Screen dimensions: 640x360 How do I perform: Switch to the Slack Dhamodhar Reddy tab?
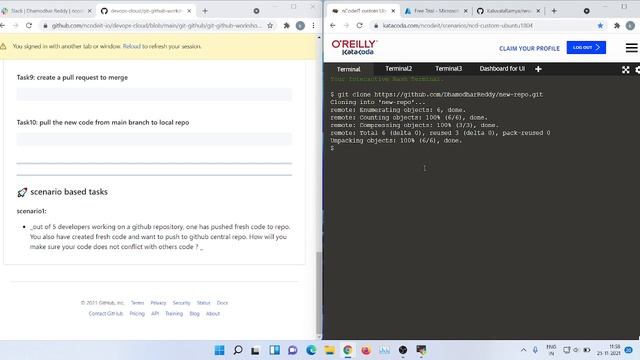point(46,11)
